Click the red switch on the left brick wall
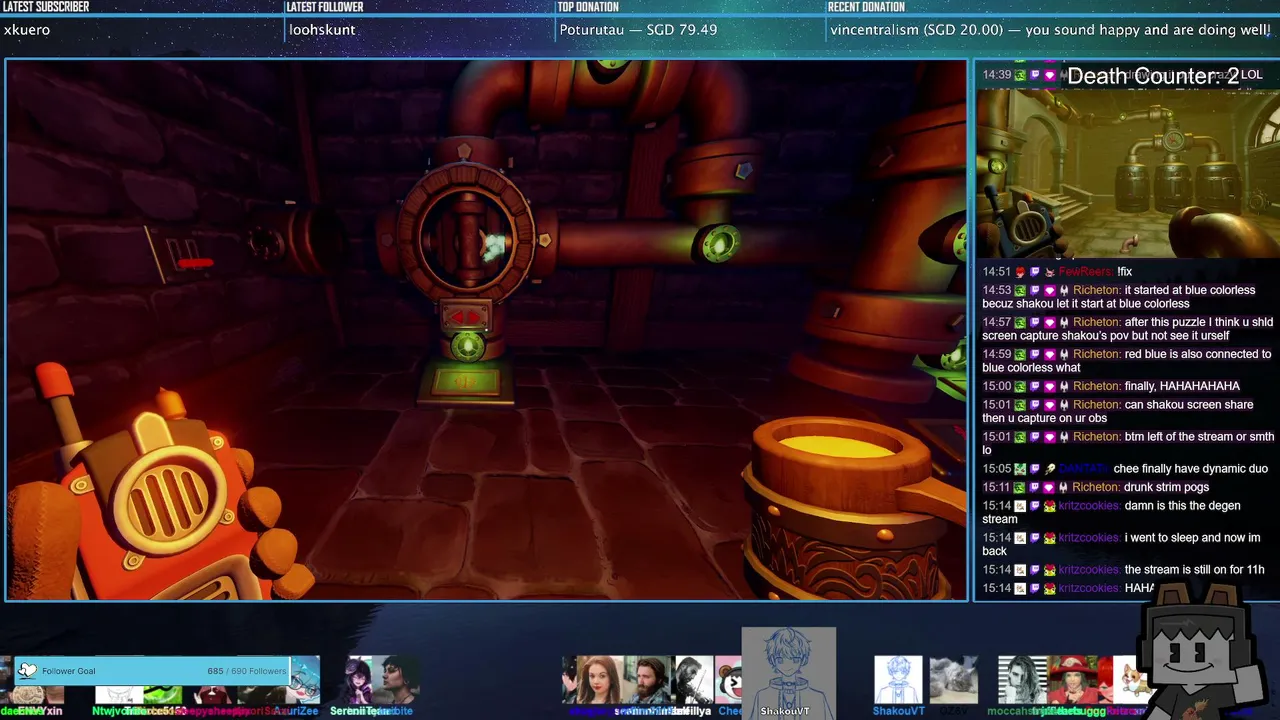Screen dimensions: 1280x720 [194, 263]
